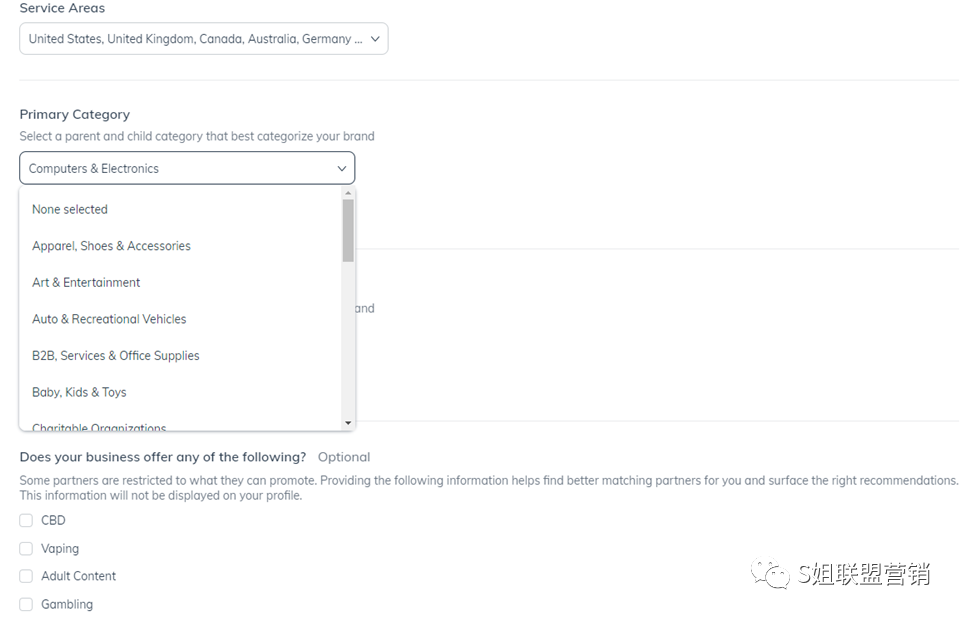
Task: Select the None selected option
Action: [70, 209]
